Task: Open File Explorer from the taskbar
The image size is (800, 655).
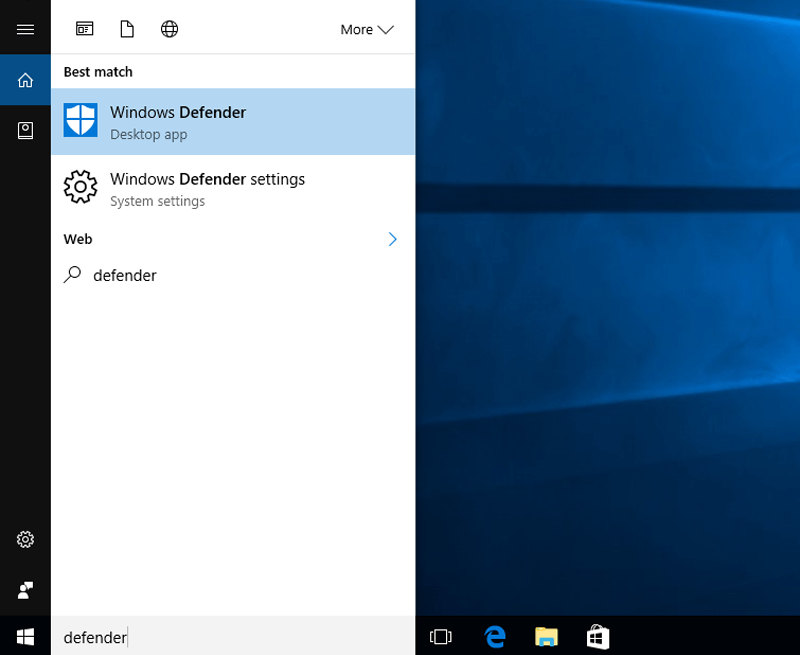Action: tap(546, 637)
